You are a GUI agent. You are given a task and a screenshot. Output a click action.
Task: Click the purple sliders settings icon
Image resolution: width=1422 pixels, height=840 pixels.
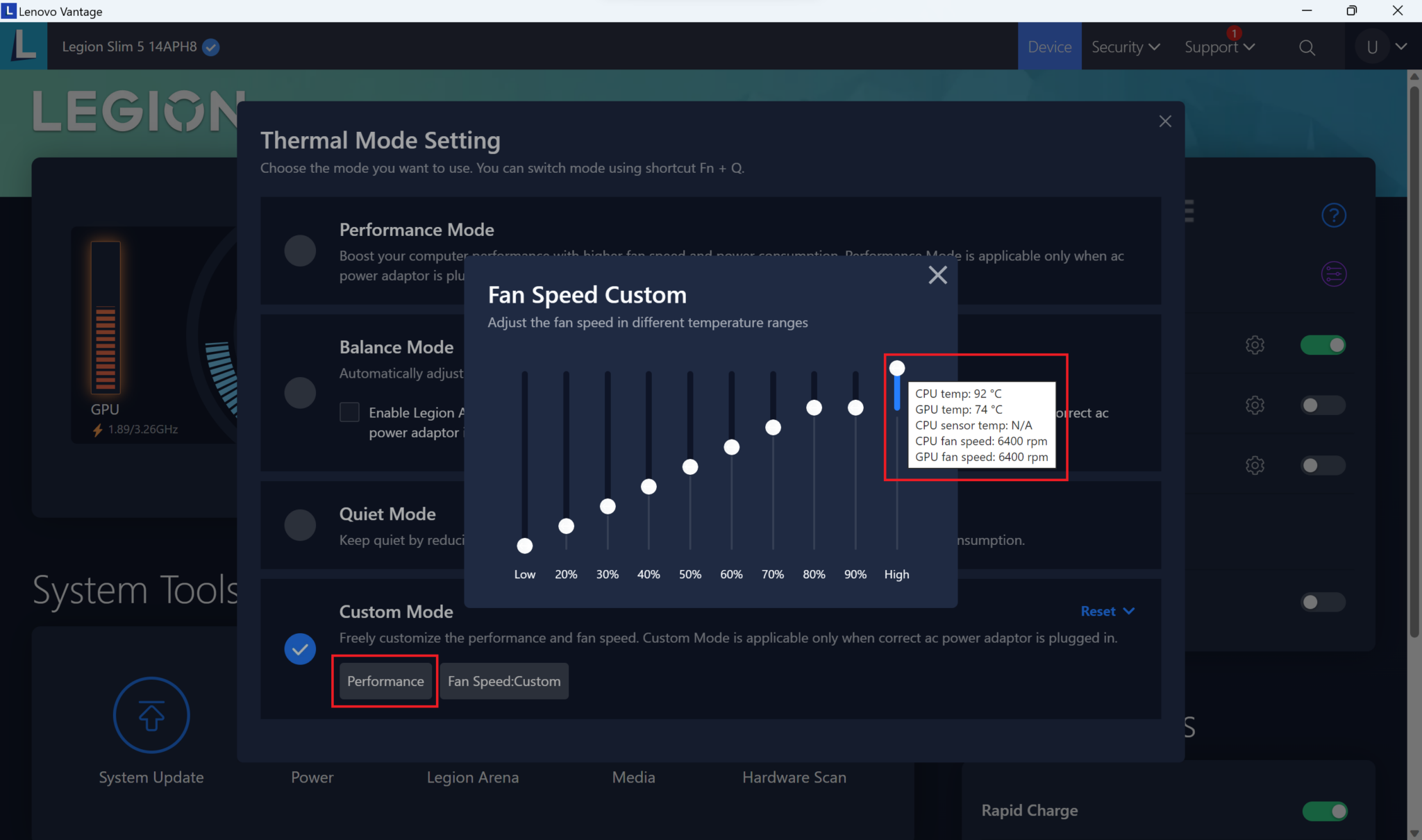point(1333,274)
